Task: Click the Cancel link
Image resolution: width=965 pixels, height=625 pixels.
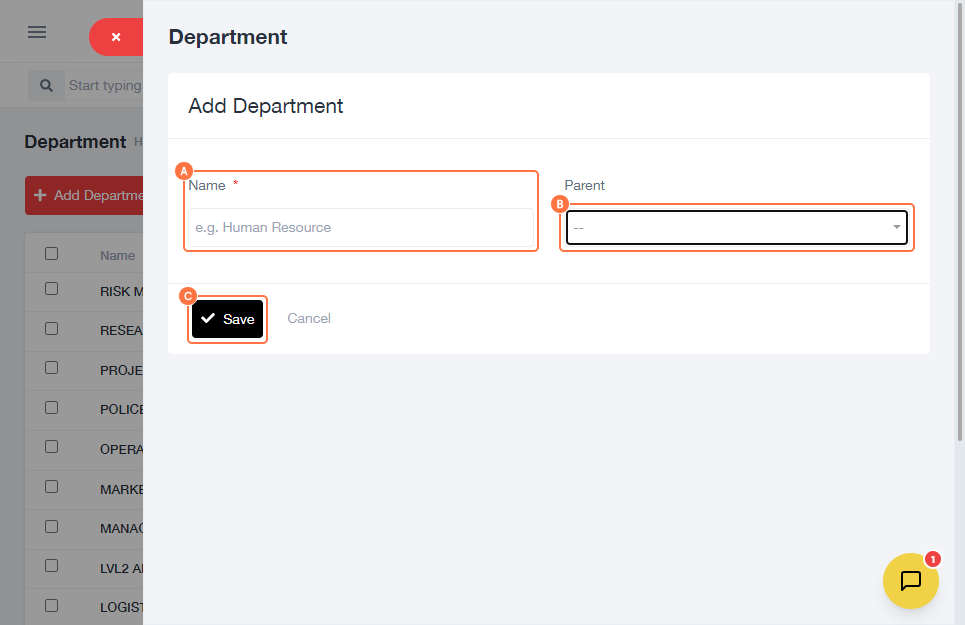Action: pos(309,318)
